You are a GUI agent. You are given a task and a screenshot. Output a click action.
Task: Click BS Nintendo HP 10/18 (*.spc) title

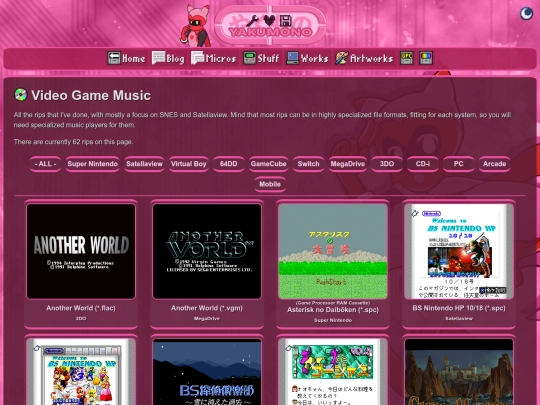click(459, 308)
